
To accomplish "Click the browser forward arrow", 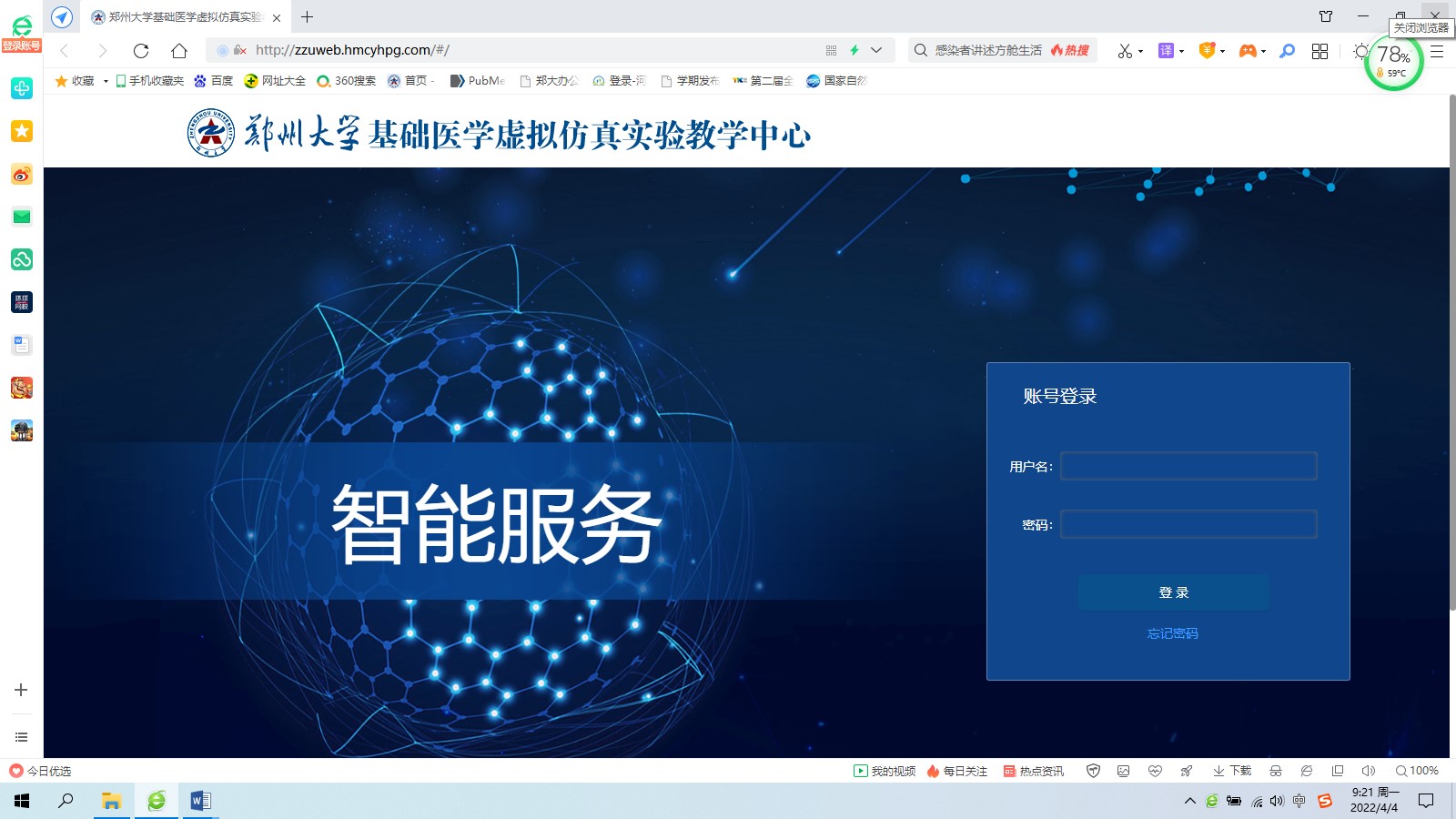I will (102, 51).
